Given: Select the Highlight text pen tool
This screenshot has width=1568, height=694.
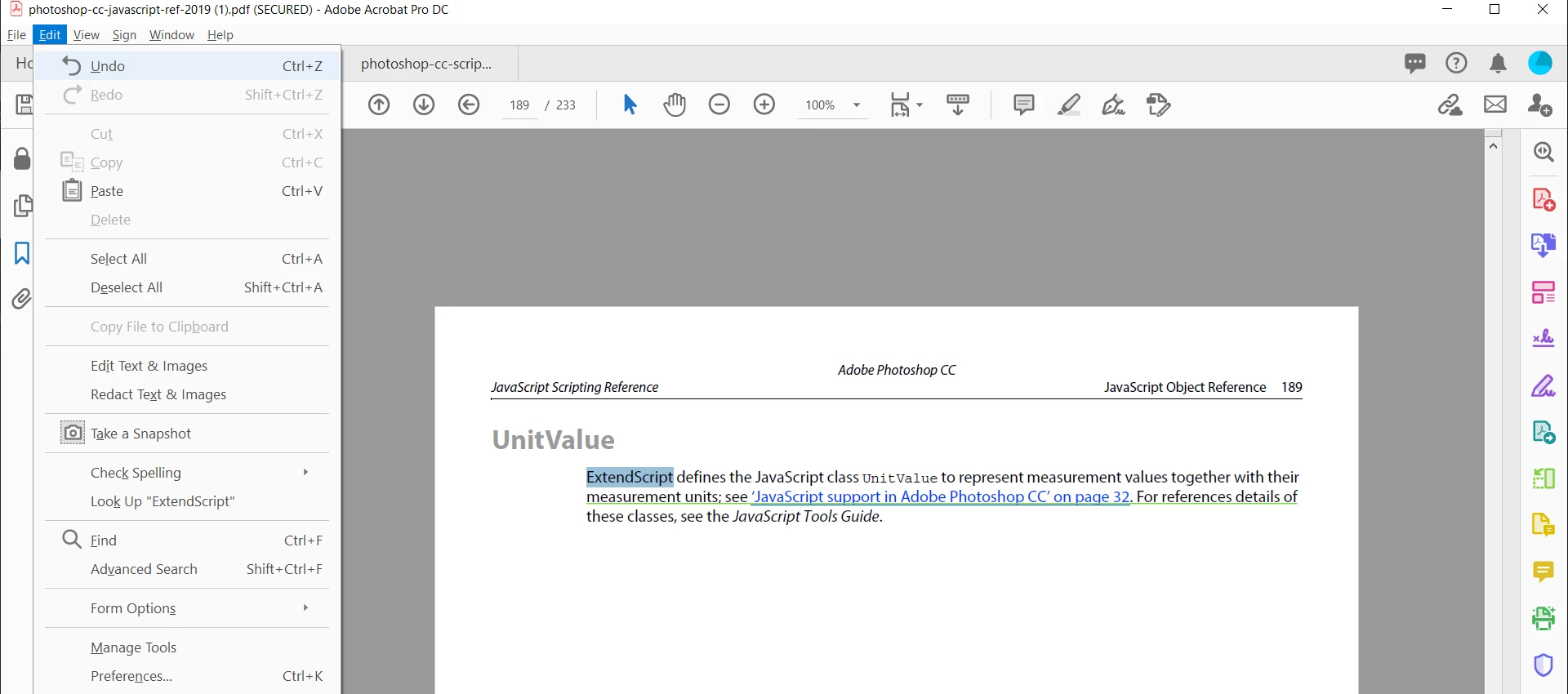Looking at the screenshot, I should 1069,105.
